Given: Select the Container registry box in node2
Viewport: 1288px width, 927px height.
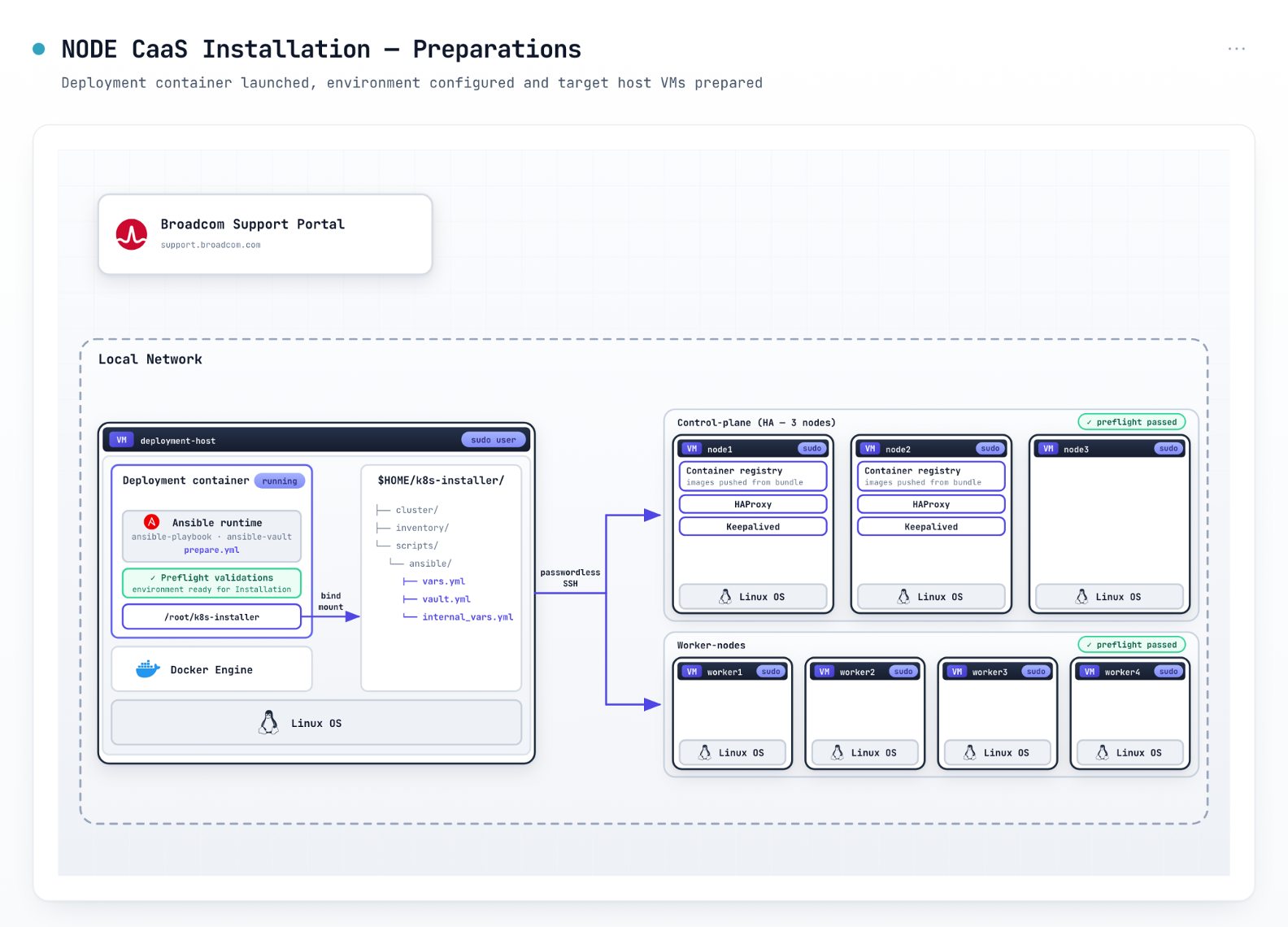Looking at the screenshot, I should point(931,476).
